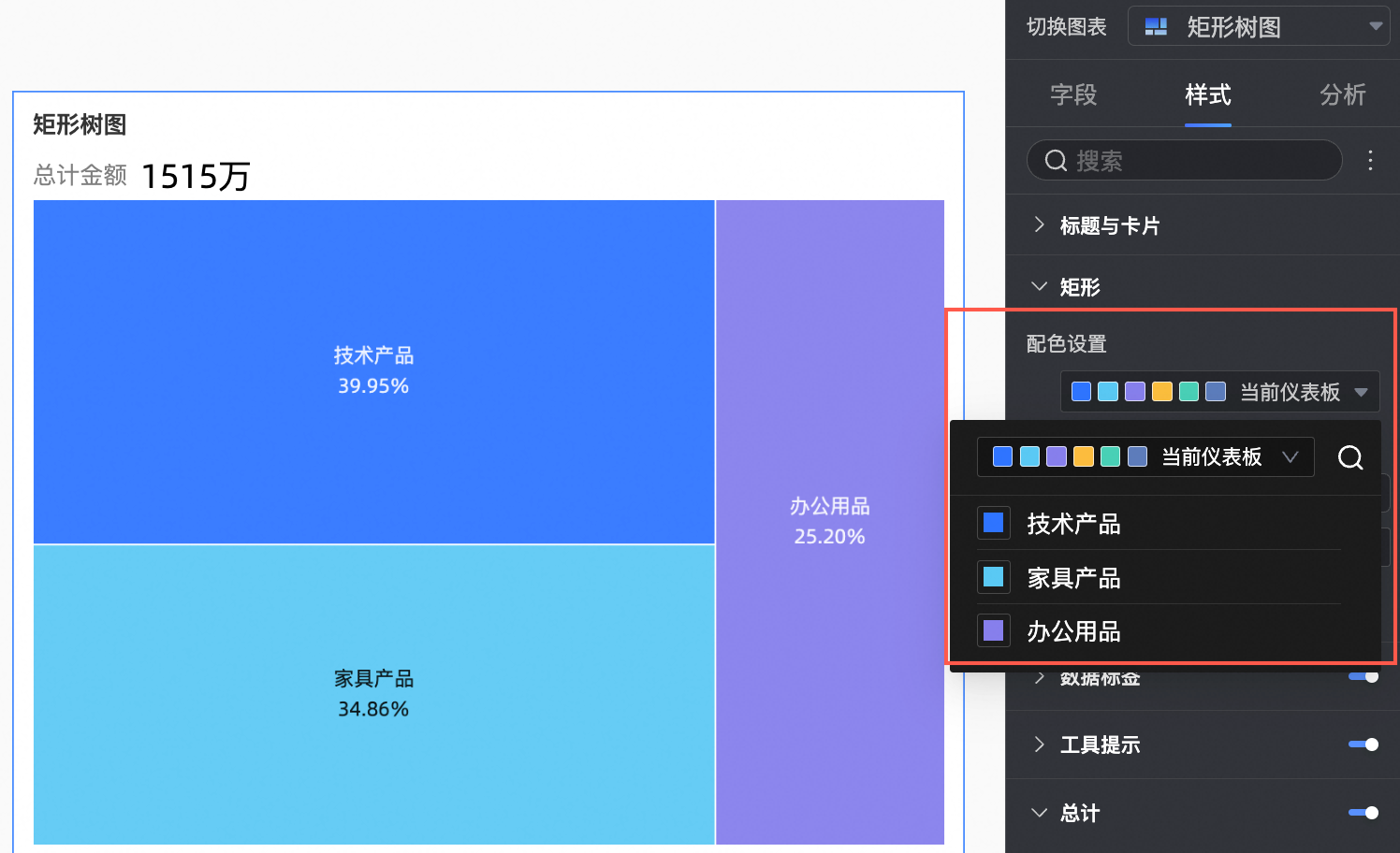Click the treemap chart type icon
Viewport: 1400px width, 853px height.
pyautogui.click(x=1156, y=27)
